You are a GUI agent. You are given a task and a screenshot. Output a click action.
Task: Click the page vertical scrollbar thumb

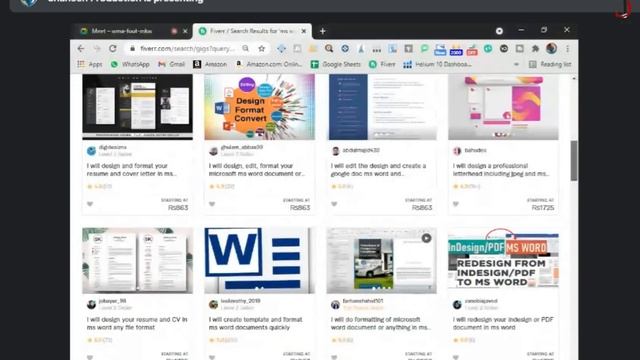click(574, 160)
